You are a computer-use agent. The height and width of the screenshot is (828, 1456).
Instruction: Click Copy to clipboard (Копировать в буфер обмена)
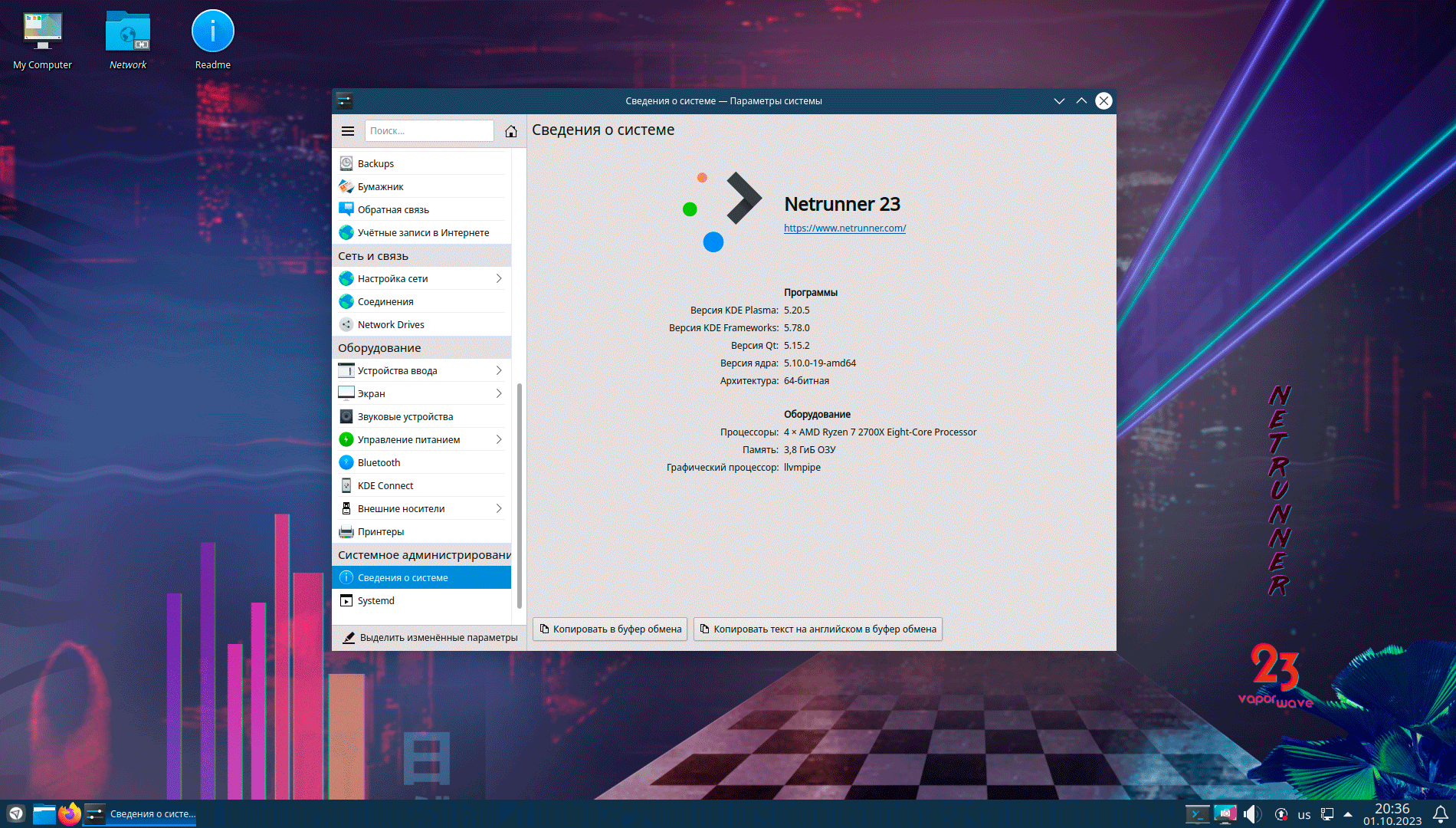pyautogui.click(x=610, y=629)
